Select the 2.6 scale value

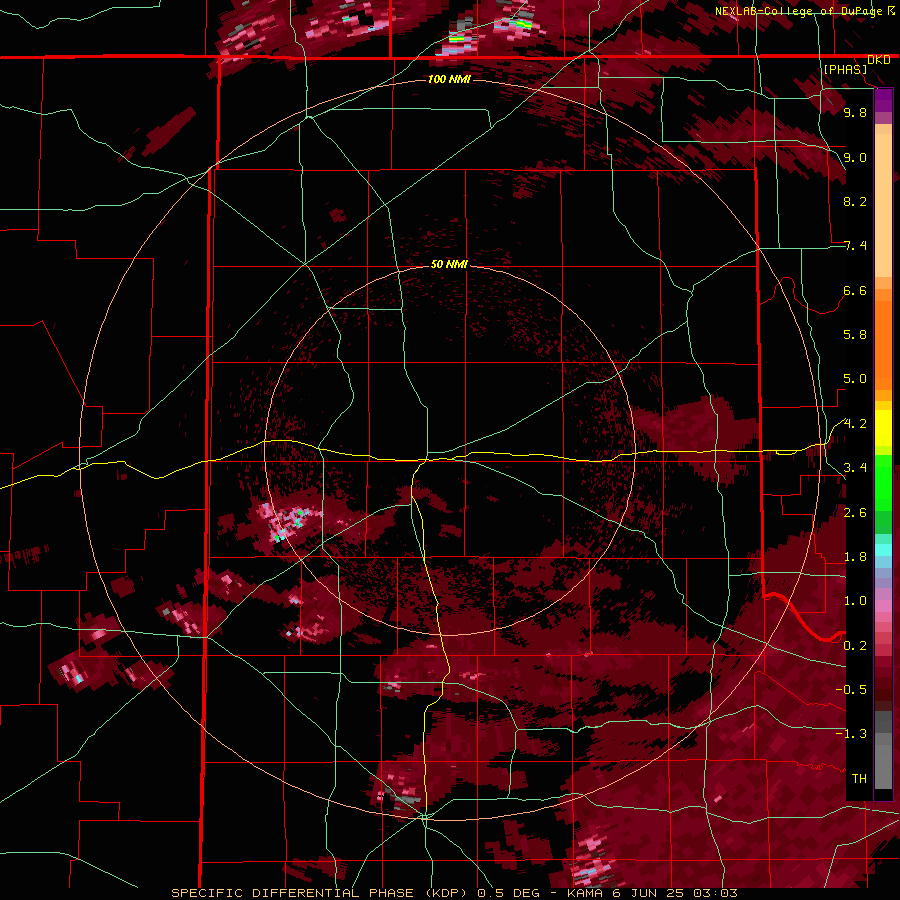click(855, 513)
